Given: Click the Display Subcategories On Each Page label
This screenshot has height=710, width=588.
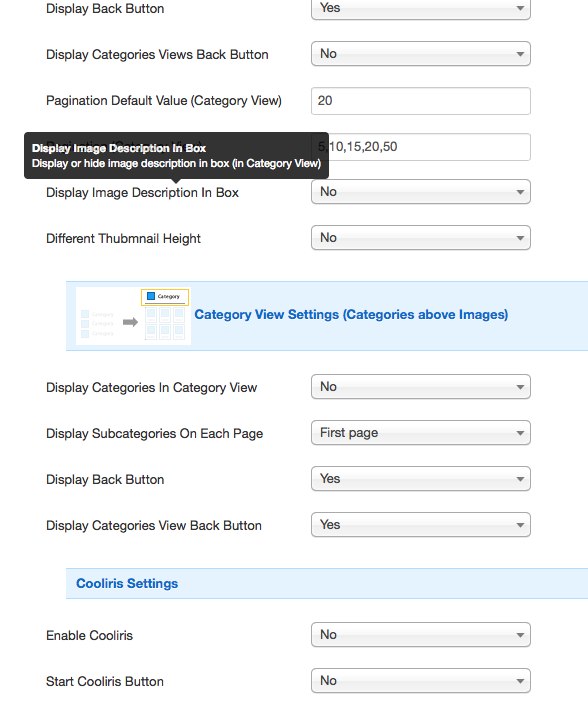Looking at the screenshot, I should coord(154,434).
